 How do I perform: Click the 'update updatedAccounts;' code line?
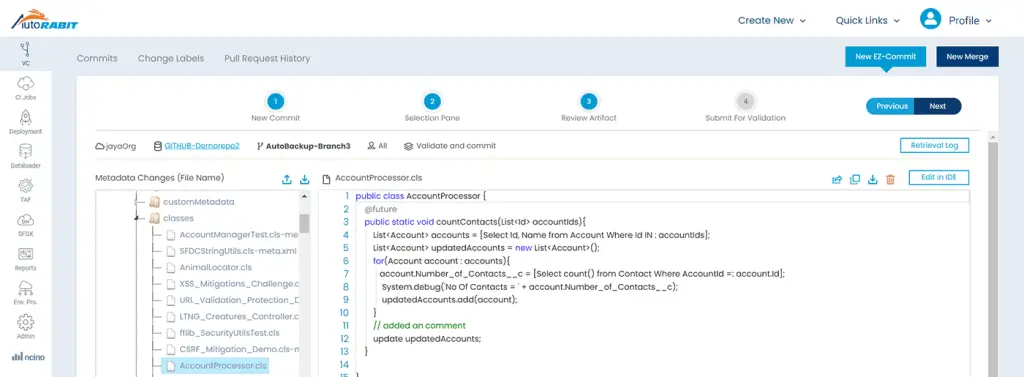426,338
